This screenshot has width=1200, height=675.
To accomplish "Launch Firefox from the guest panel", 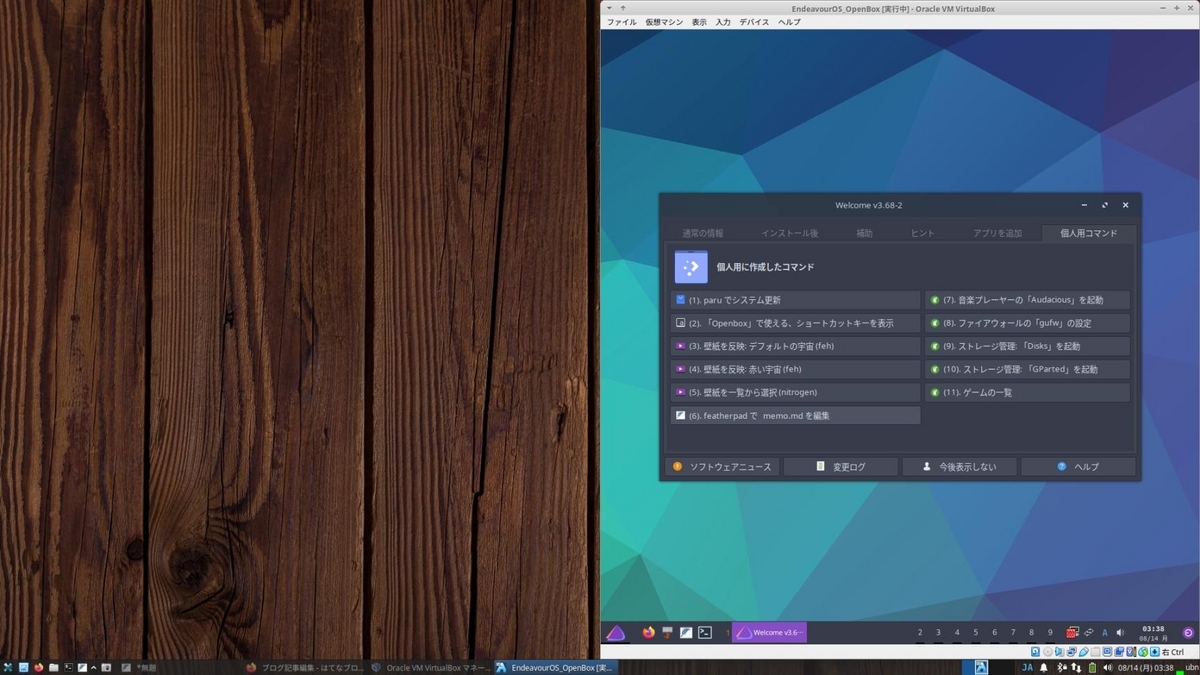I will click(648, 632).
